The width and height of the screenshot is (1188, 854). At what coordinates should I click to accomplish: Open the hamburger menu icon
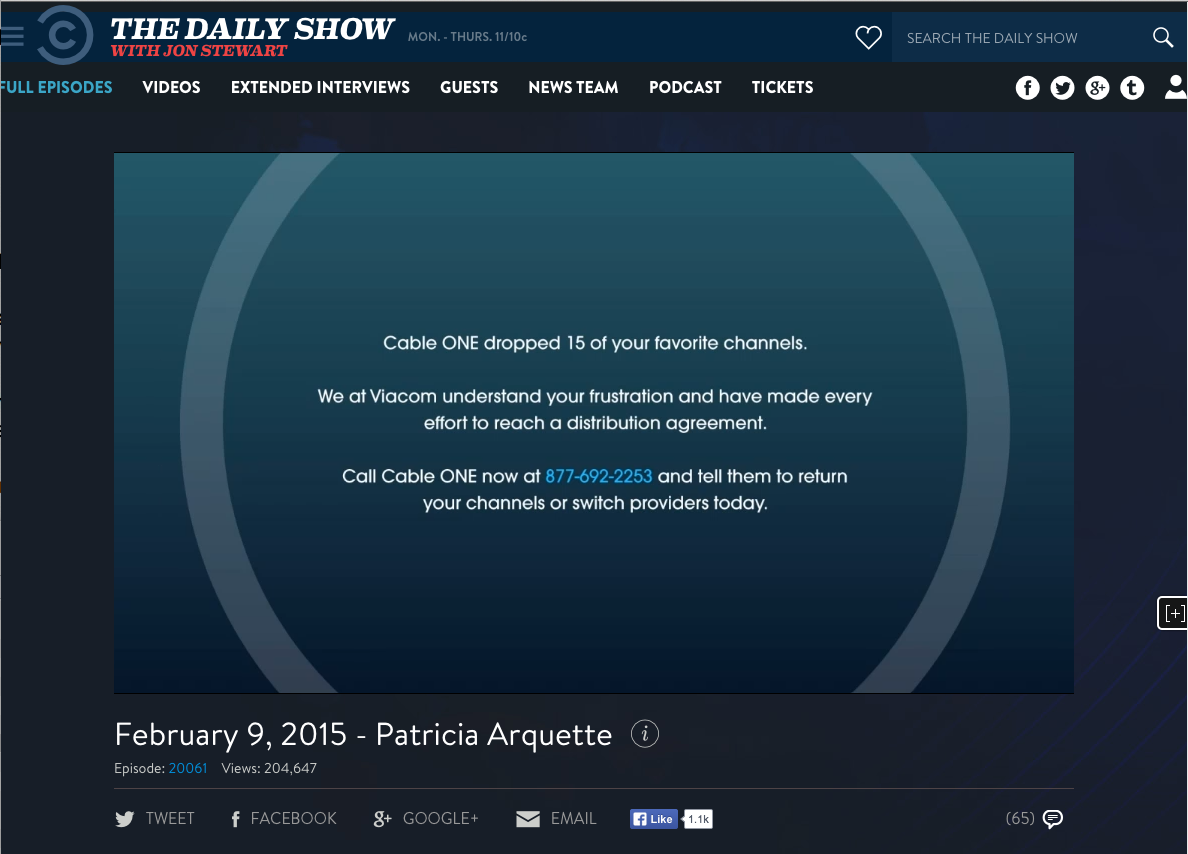pyautogui.click(x=11, y=36)
